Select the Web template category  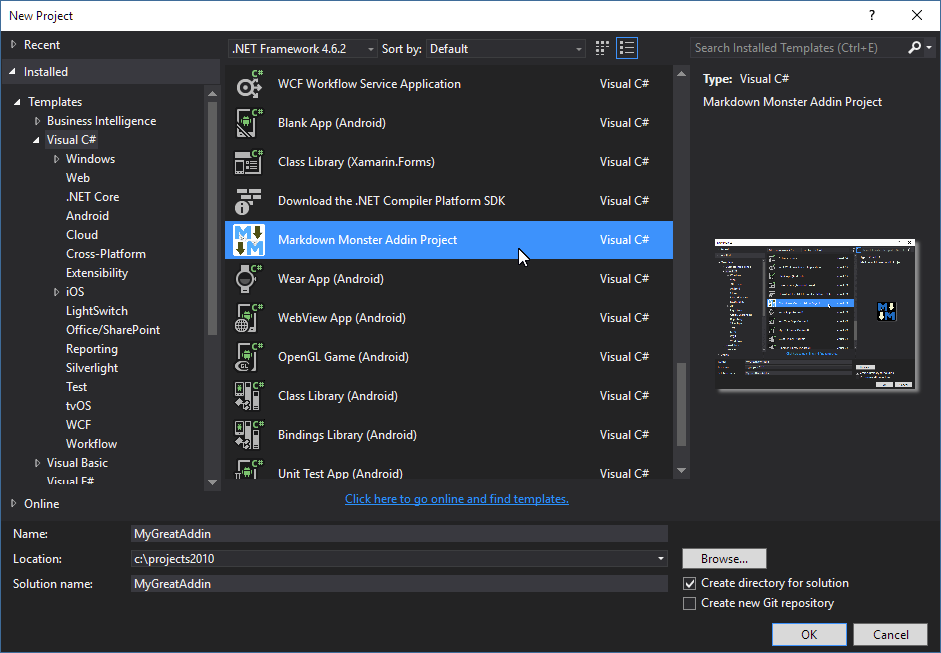(78, 178)
